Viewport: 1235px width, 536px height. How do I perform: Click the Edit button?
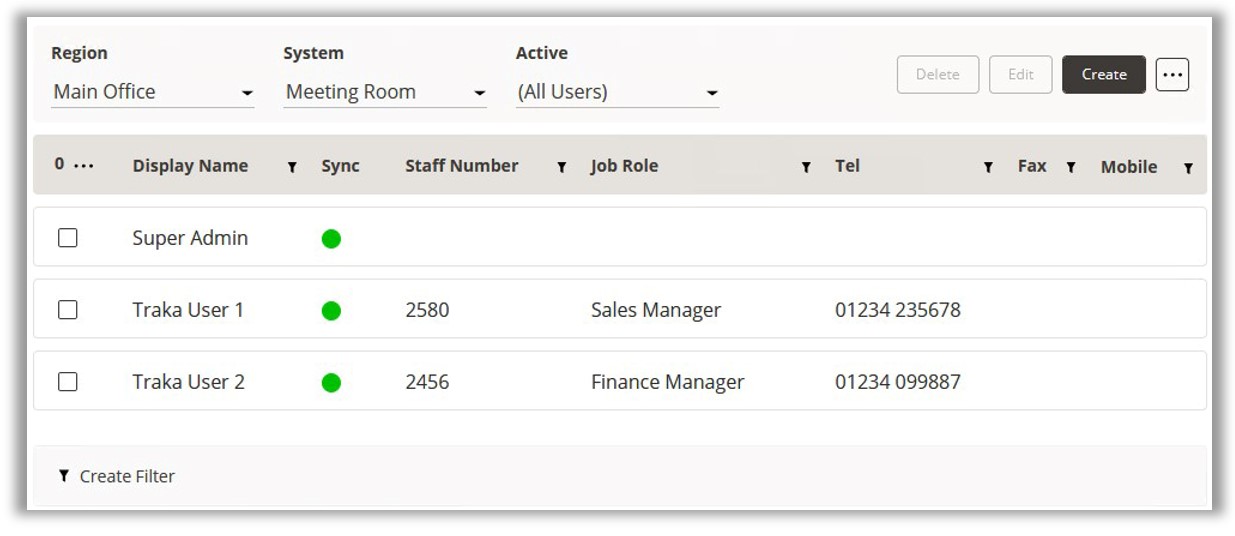click(x=1020, y=75)
